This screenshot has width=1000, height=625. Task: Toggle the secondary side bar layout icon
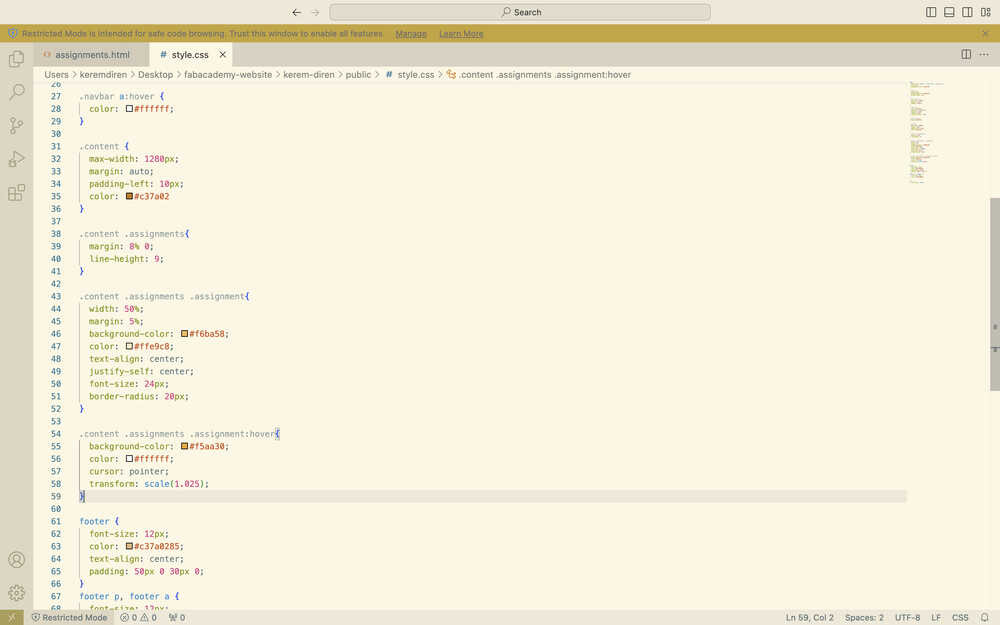click(967, 12)
